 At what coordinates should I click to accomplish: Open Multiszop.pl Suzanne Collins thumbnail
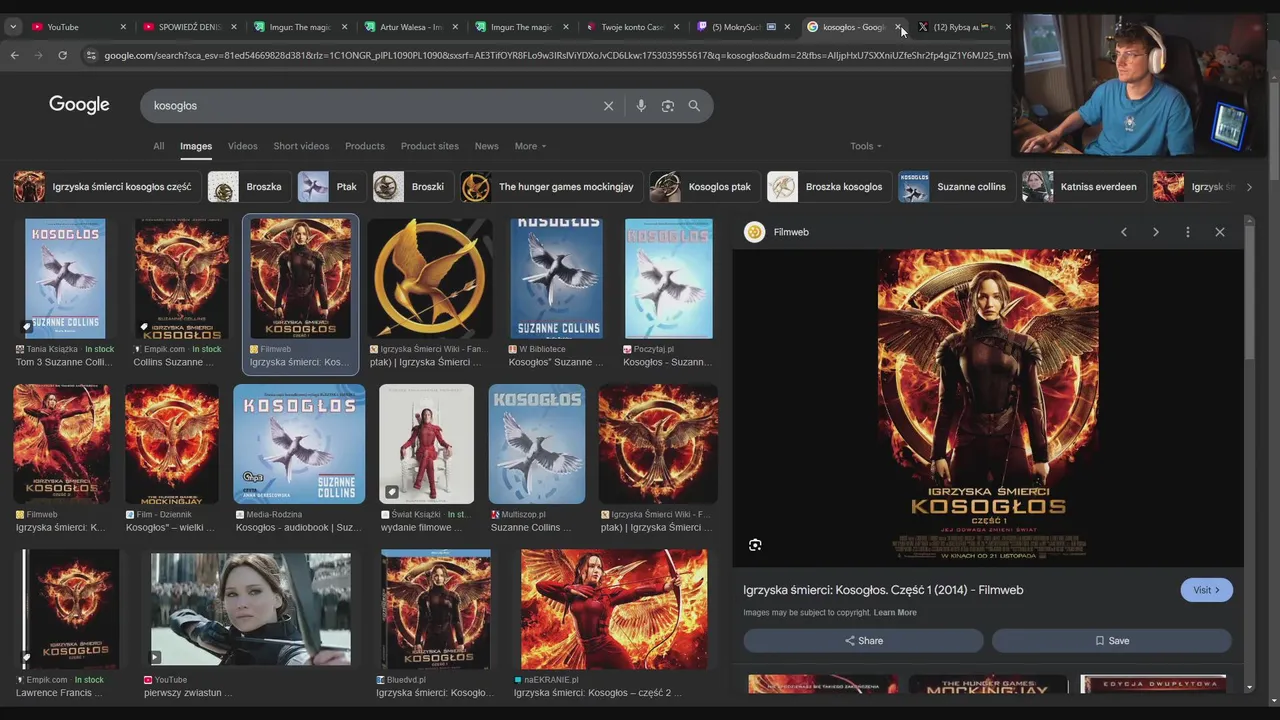pos(537,444)
